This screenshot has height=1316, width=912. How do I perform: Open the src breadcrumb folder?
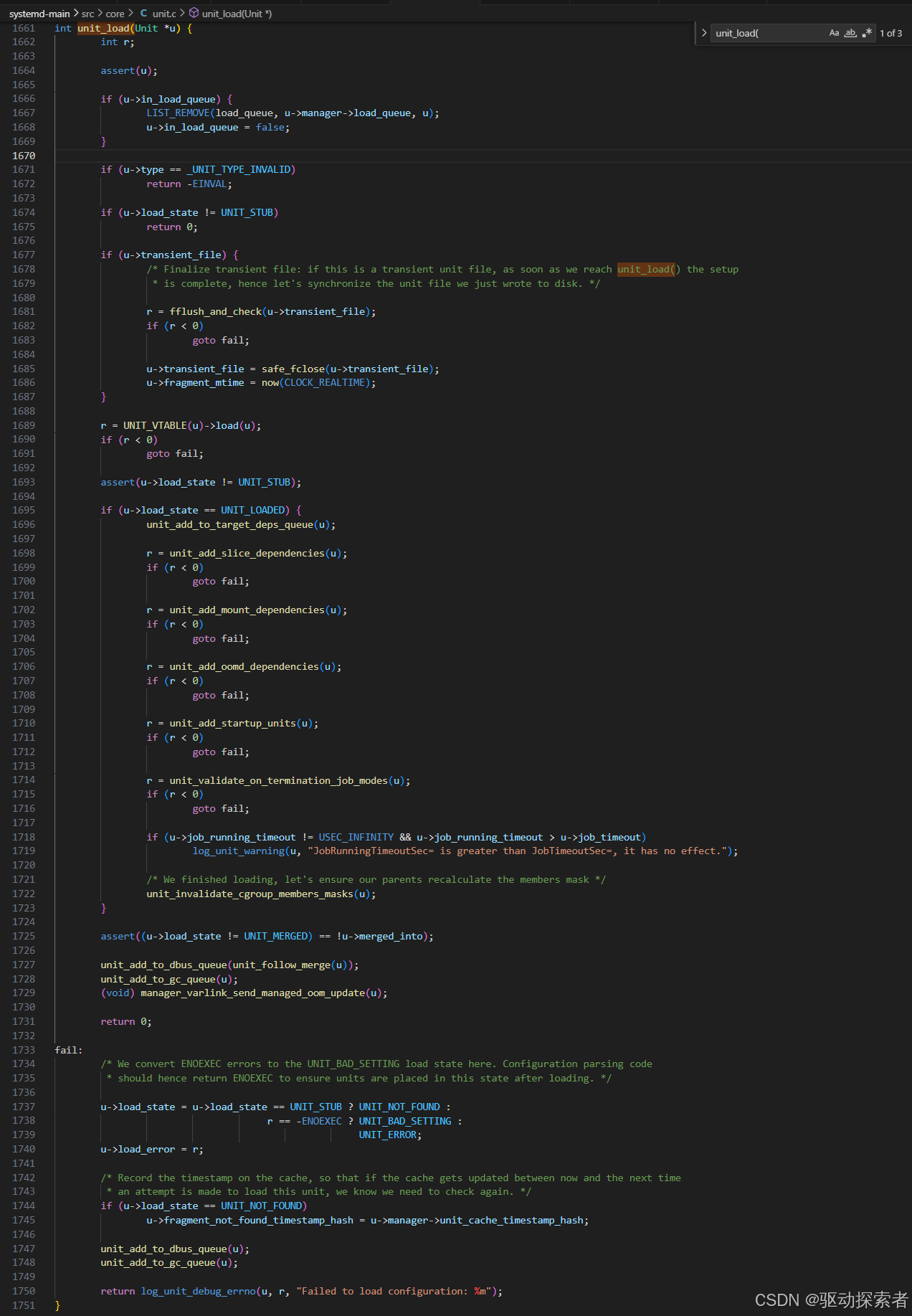click(x=87, y=14)
